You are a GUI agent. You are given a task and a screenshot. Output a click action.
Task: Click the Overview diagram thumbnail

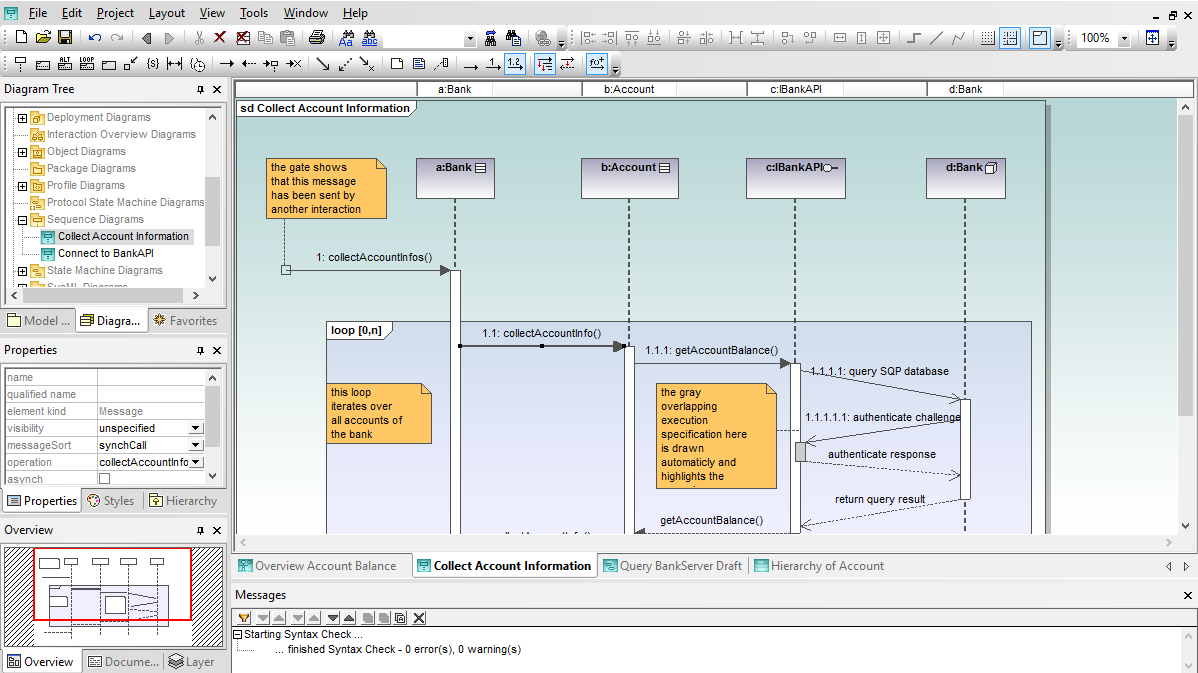pyautogui.click(x=113, y=597)
